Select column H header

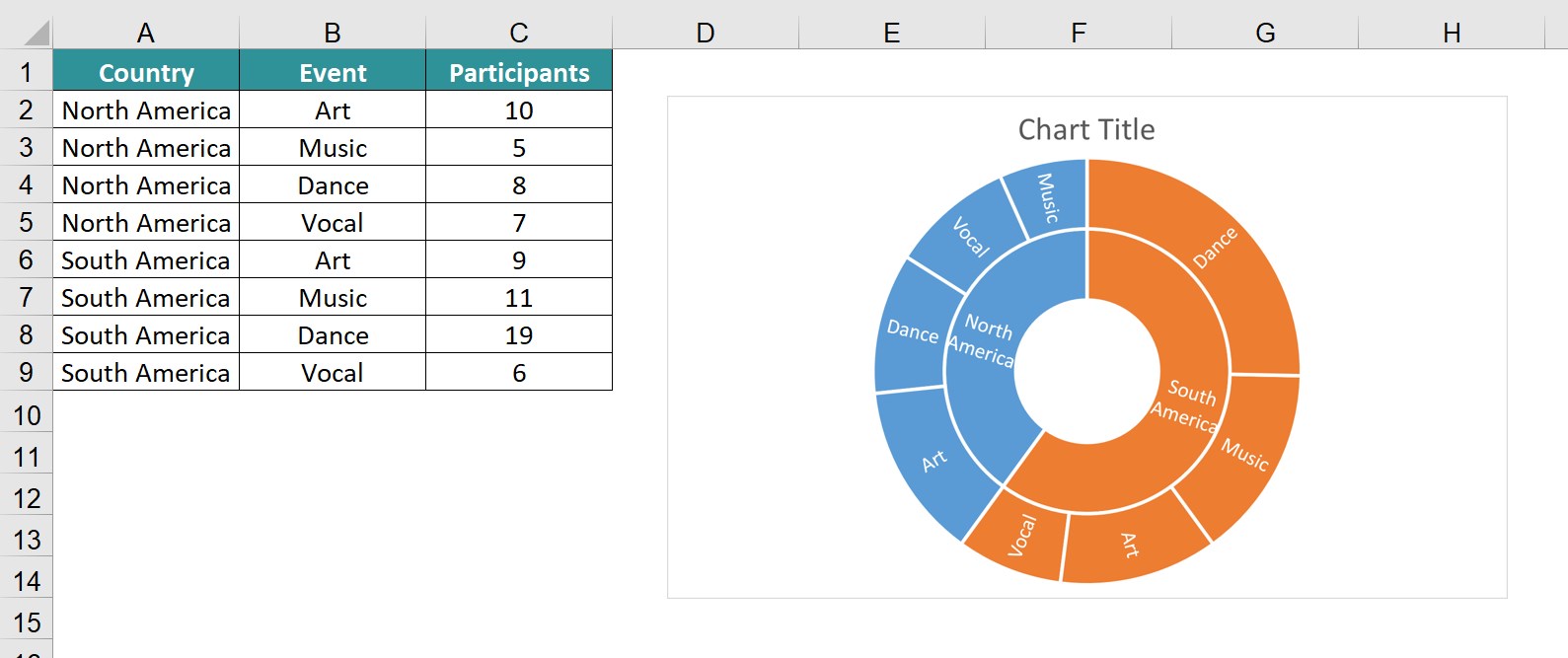tap(1452, 33)
